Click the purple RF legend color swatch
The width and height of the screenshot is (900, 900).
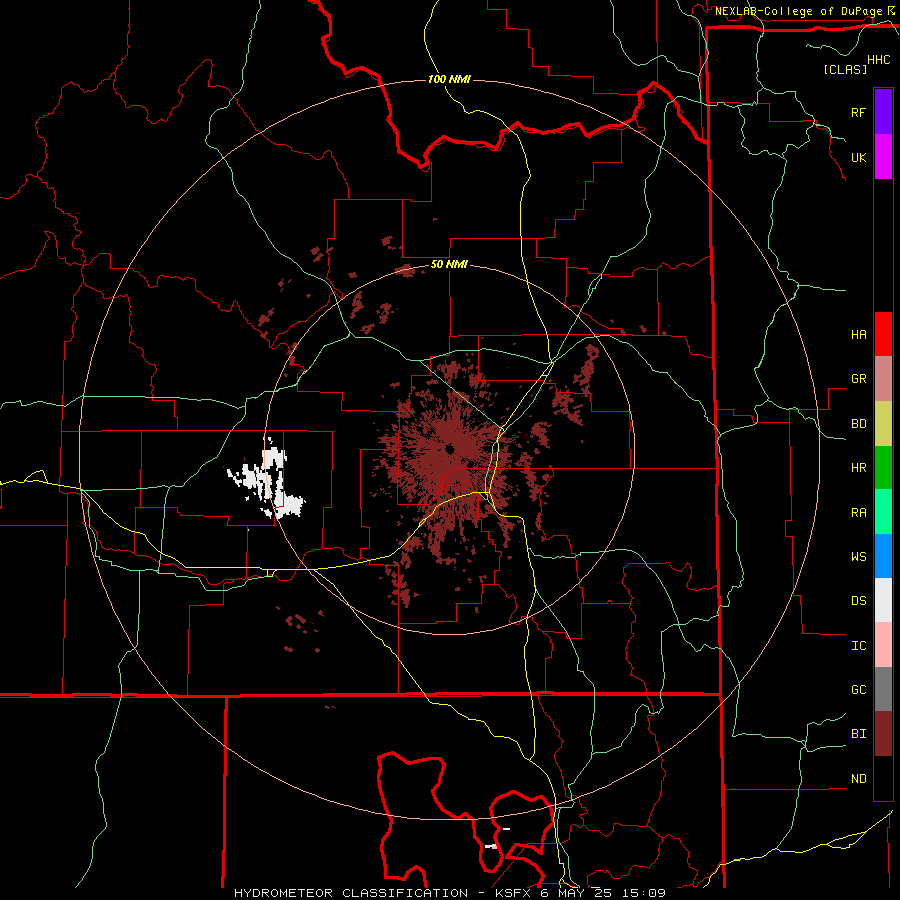coord(883,112)
